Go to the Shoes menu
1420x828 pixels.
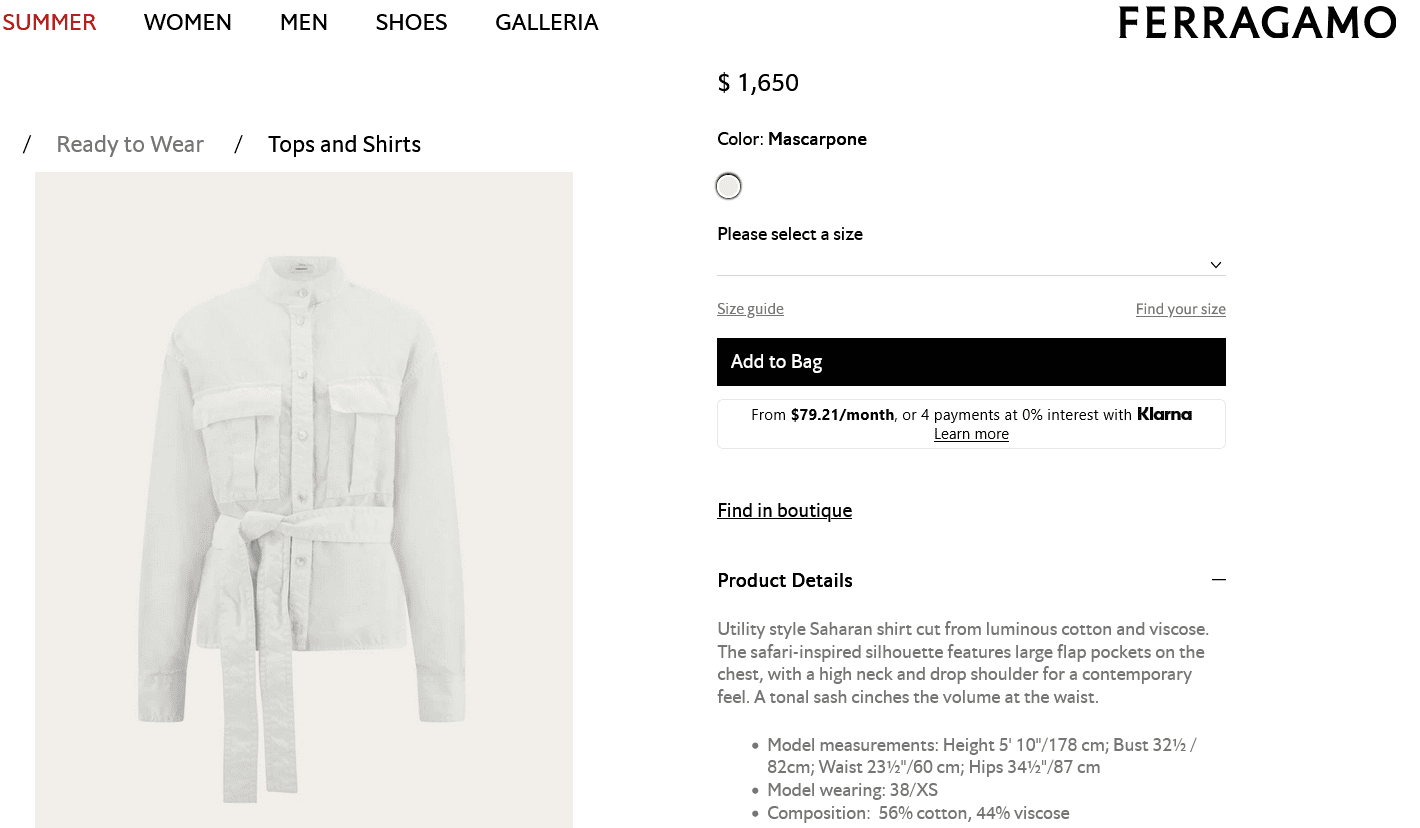click(411, 22)
